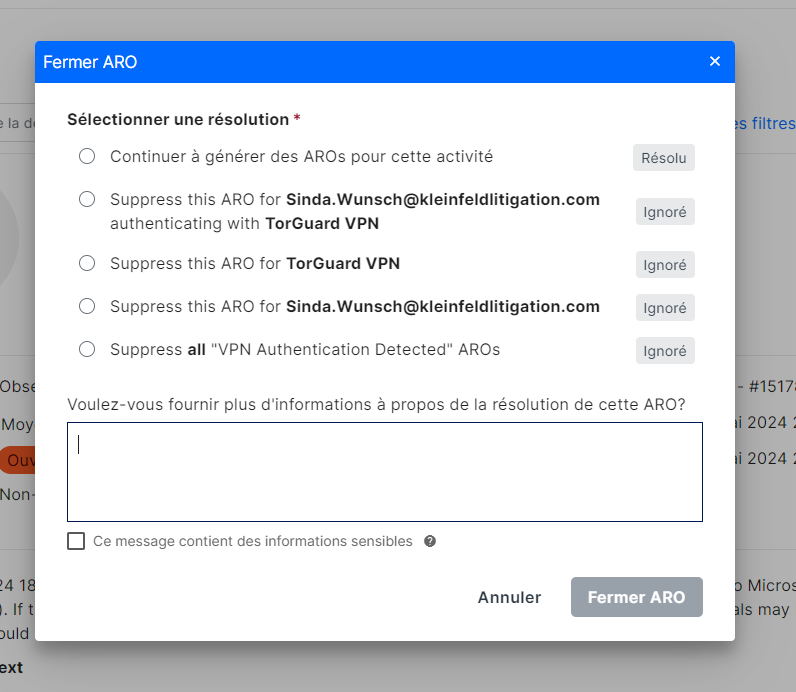Confirm with the grey Fermer ARO button

[637, 597]
